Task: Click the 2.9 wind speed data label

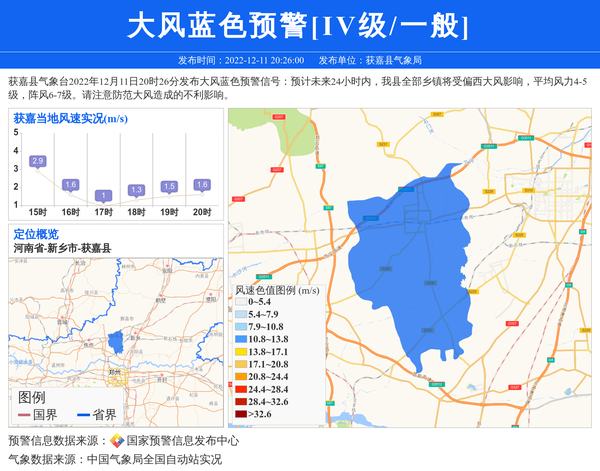Action: [38, 161]
